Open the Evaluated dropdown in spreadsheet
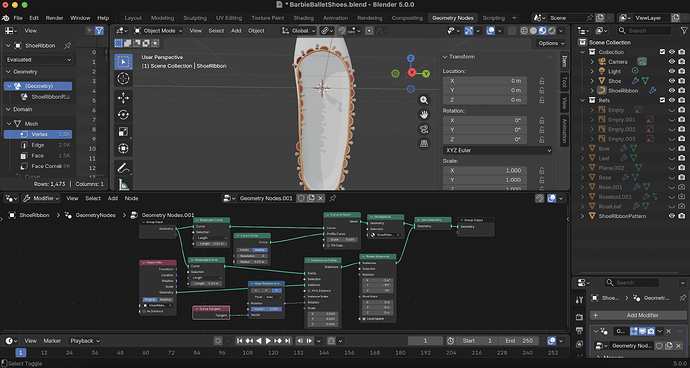The image size is (690, 368). click(39, 59)
